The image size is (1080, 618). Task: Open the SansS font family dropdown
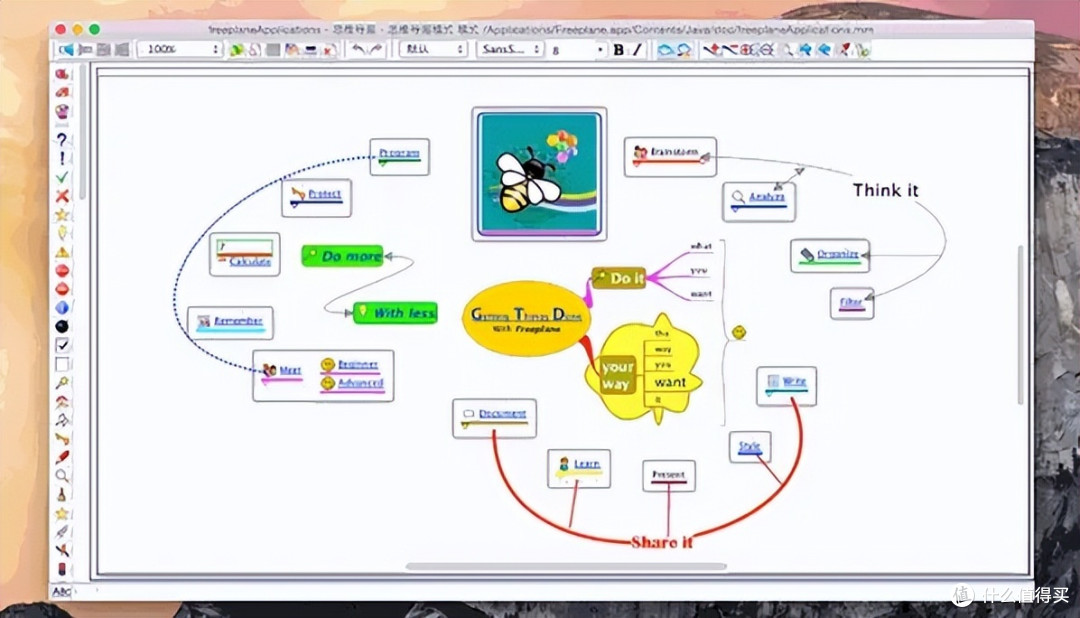click(510, 50)
